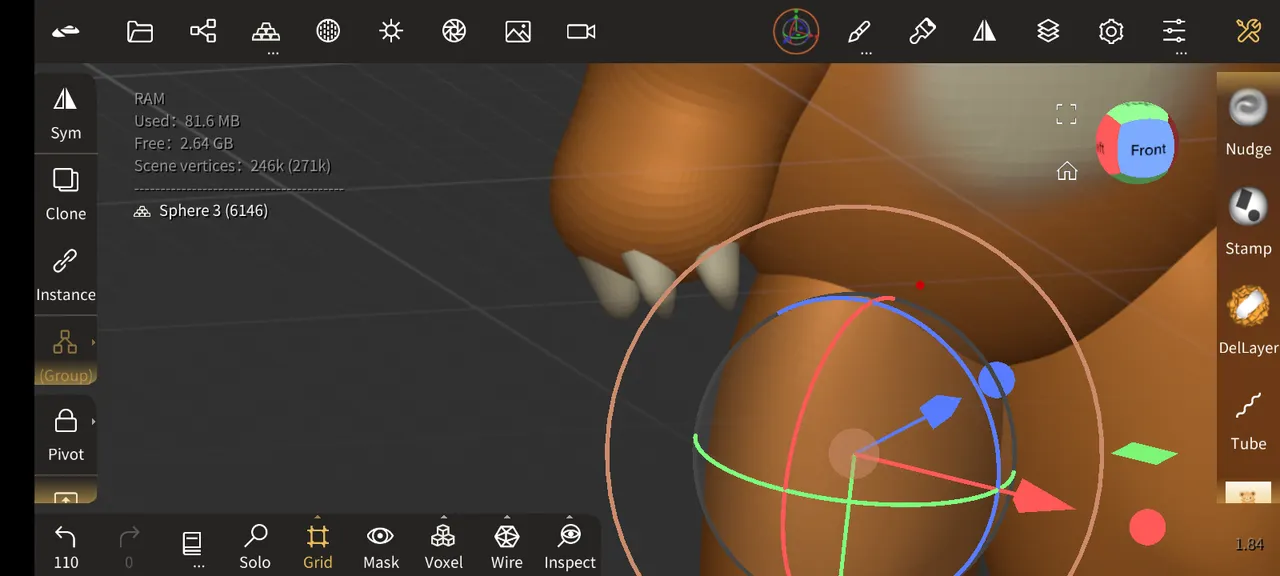Open the Debug wrench tools menu
Viewport: 1280px width, 576px height.
coord(1248,31)
